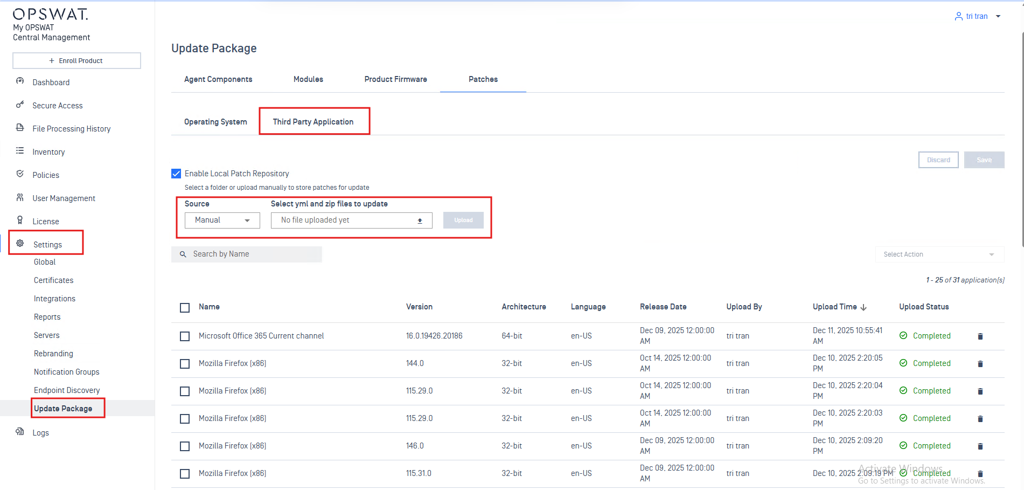This screenshot has height=490, width=1024.
Task: Open the Modules tab
Action: click(x=308, y=79)
